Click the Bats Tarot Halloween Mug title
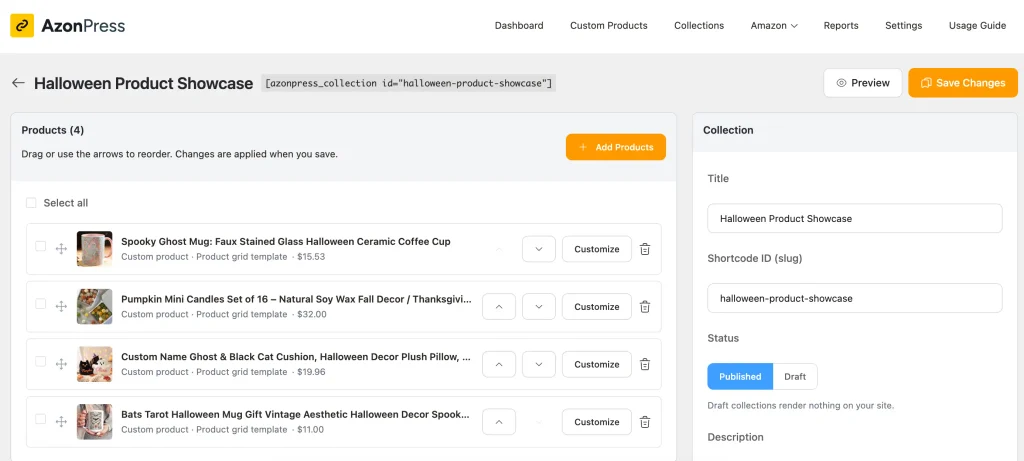 tap(295, 415)
